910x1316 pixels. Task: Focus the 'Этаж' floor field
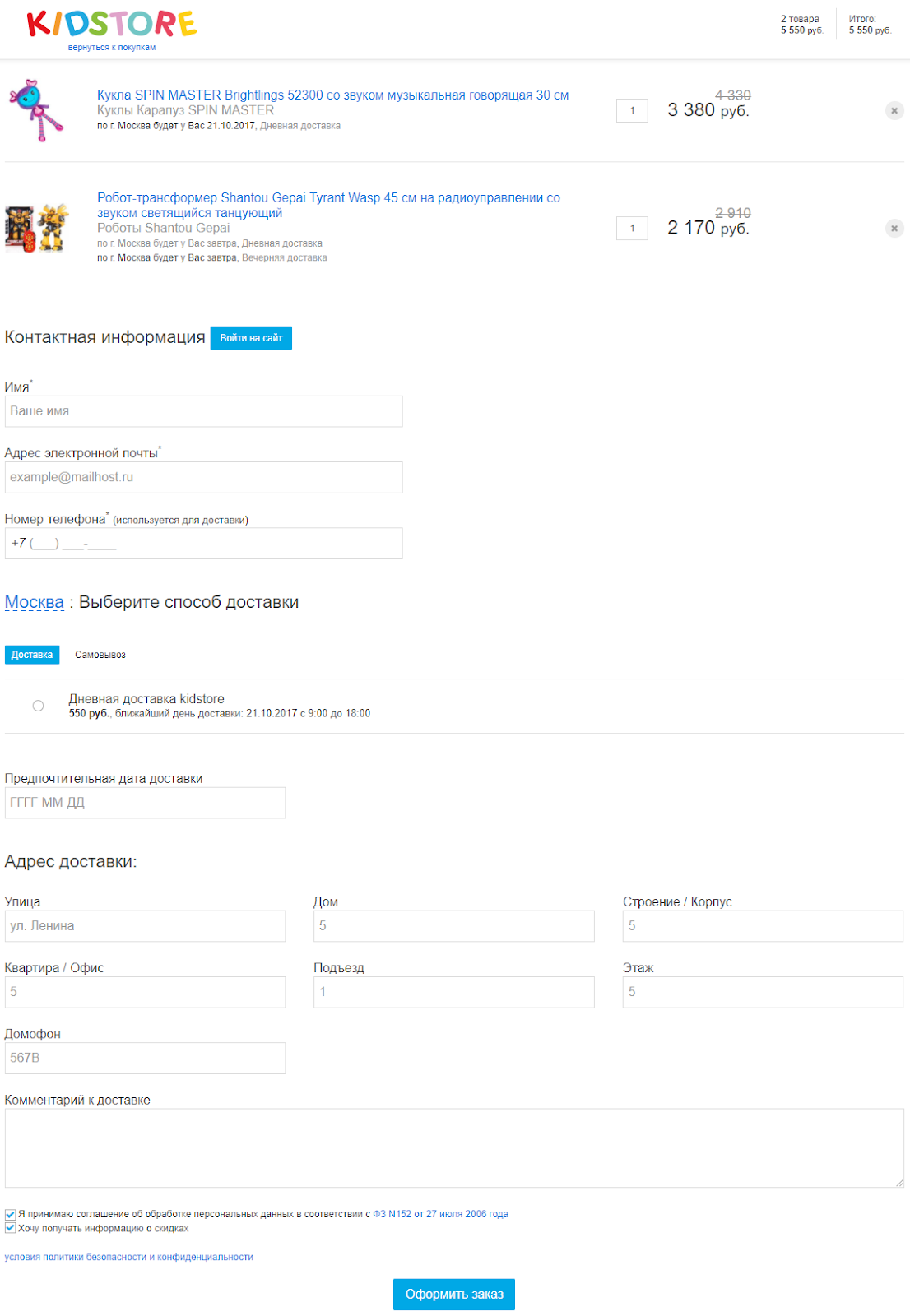point(763,992)
